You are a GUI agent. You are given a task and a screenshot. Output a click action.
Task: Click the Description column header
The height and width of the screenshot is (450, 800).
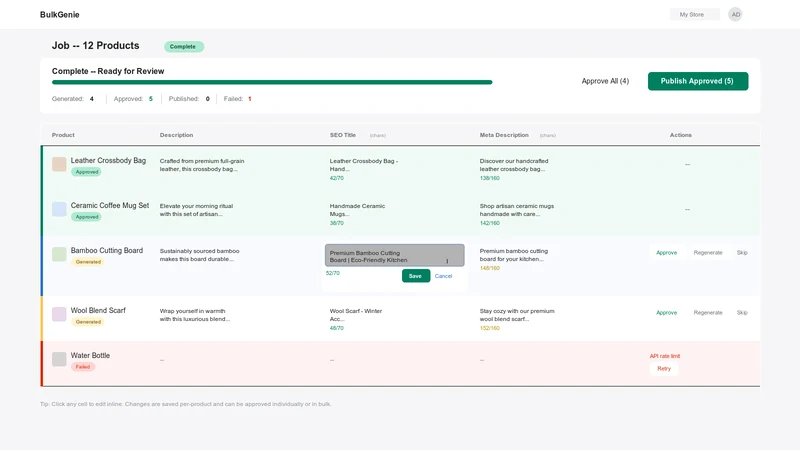coord(177,135)
